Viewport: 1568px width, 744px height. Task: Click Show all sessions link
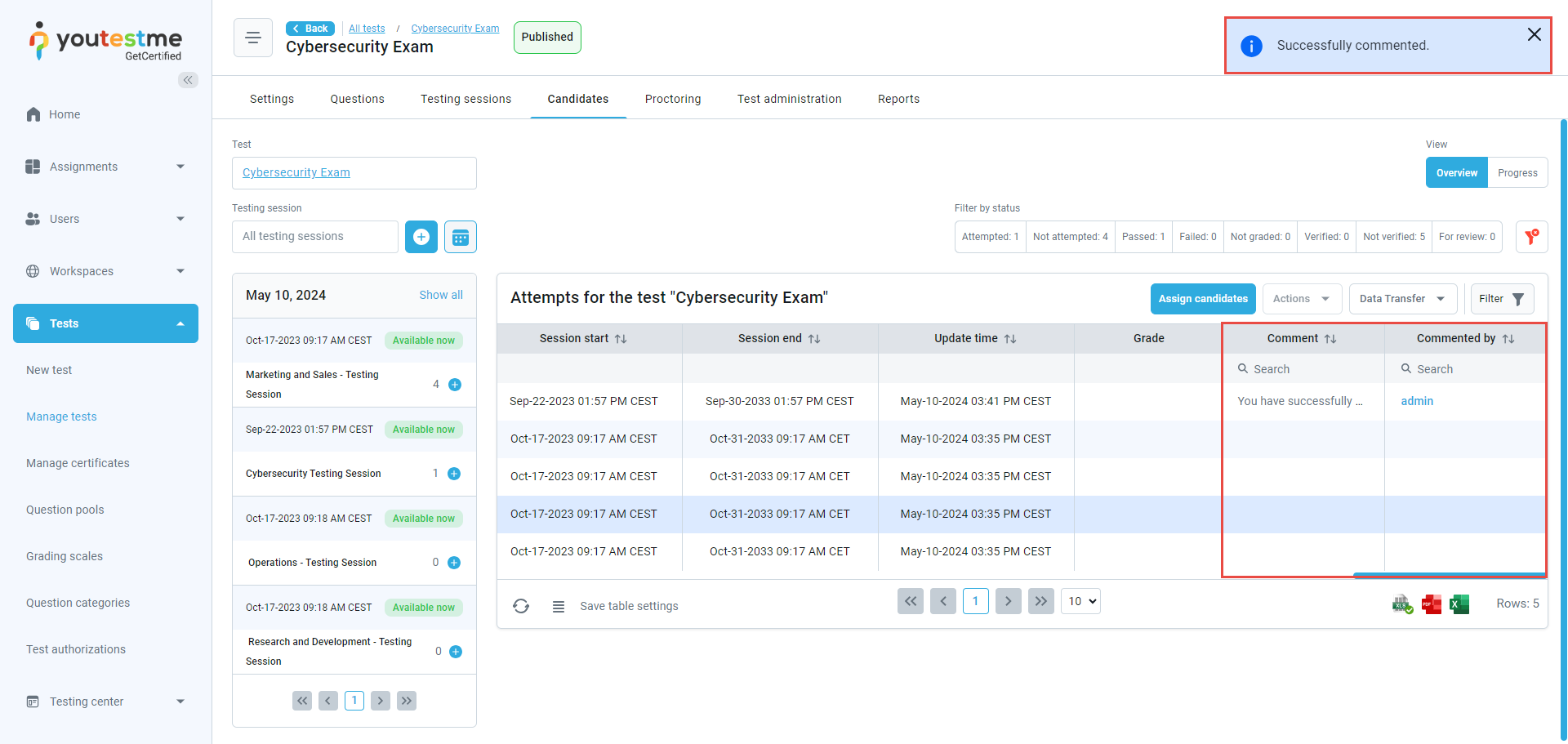point(441,295)
